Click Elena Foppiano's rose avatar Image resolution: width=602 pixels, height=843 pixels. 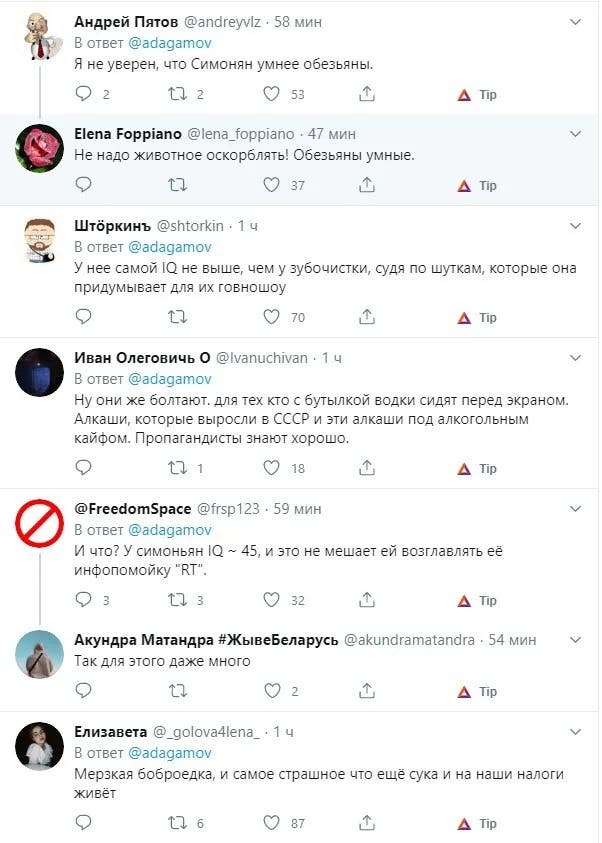pyautogui.click(x=41, y=148)
